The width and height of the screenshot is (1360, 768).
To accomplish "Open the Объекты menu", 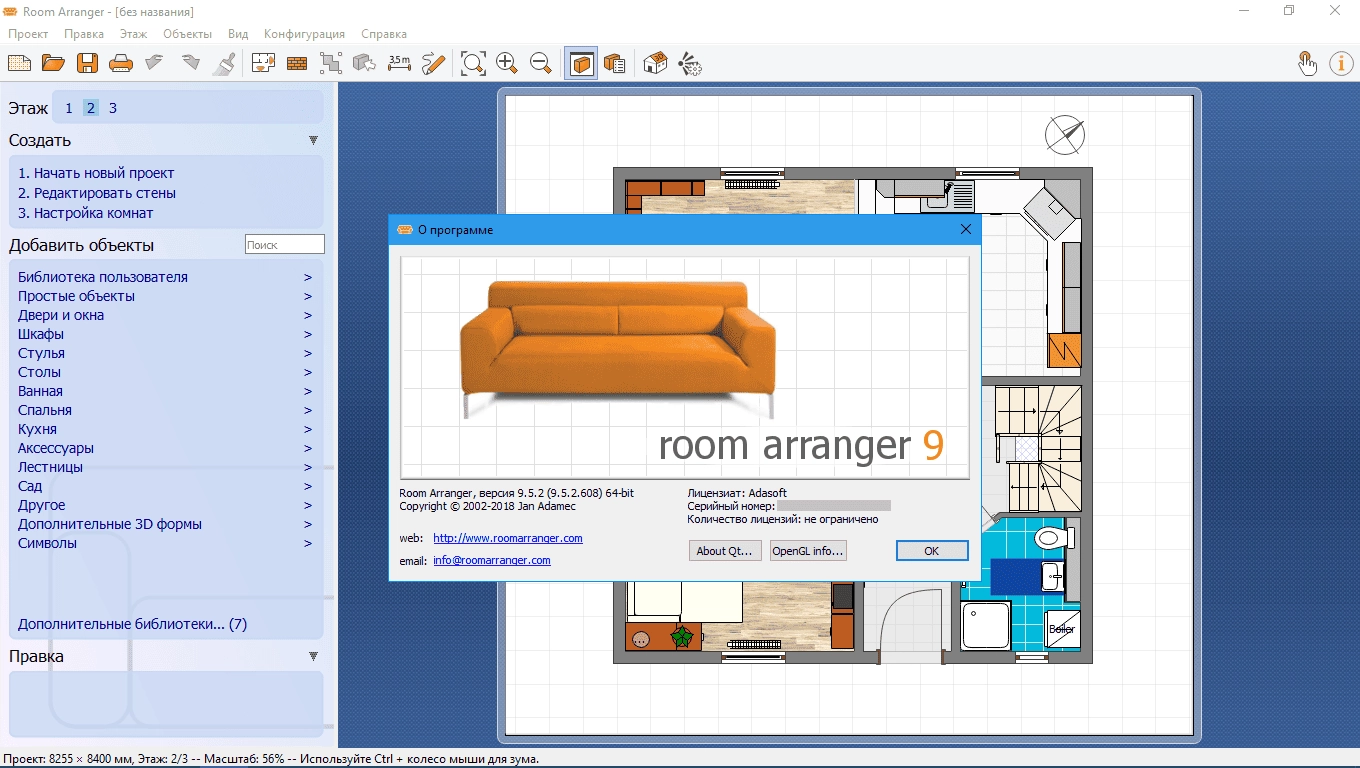I will (187, 34).
